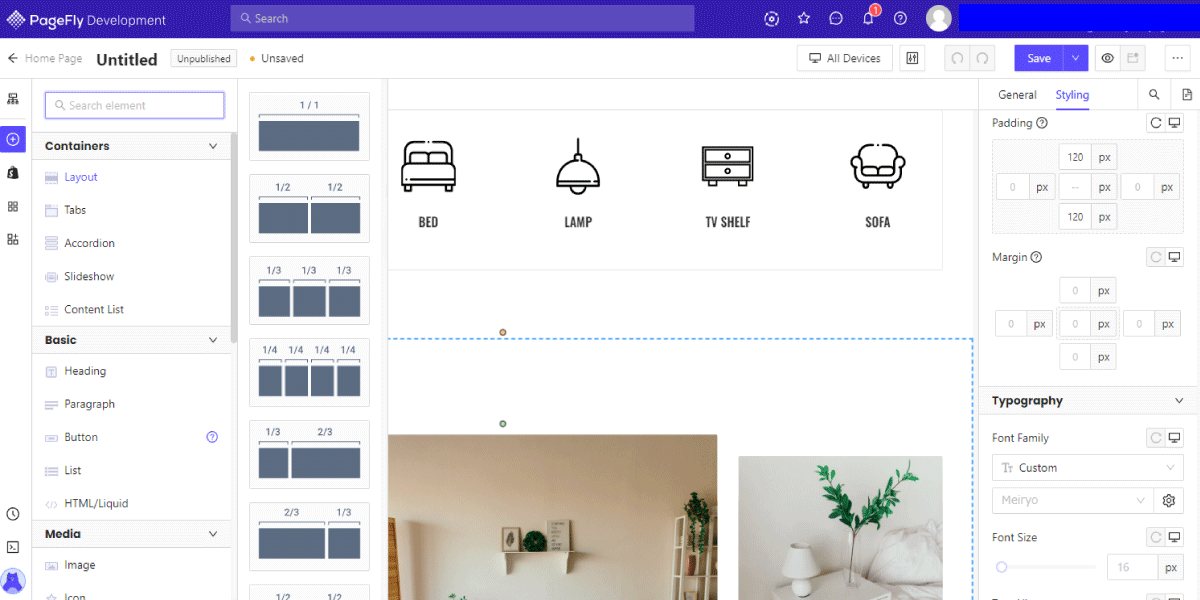Click the redo arrow button

click(983, 58)
